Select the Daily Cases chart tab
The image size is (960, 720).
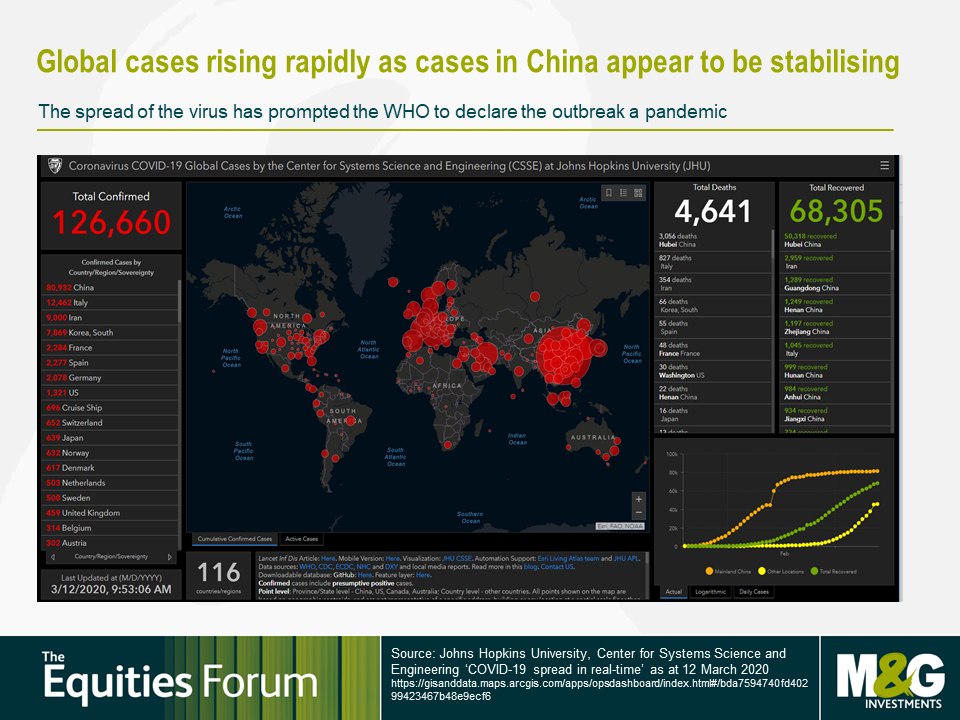(754, 592)
